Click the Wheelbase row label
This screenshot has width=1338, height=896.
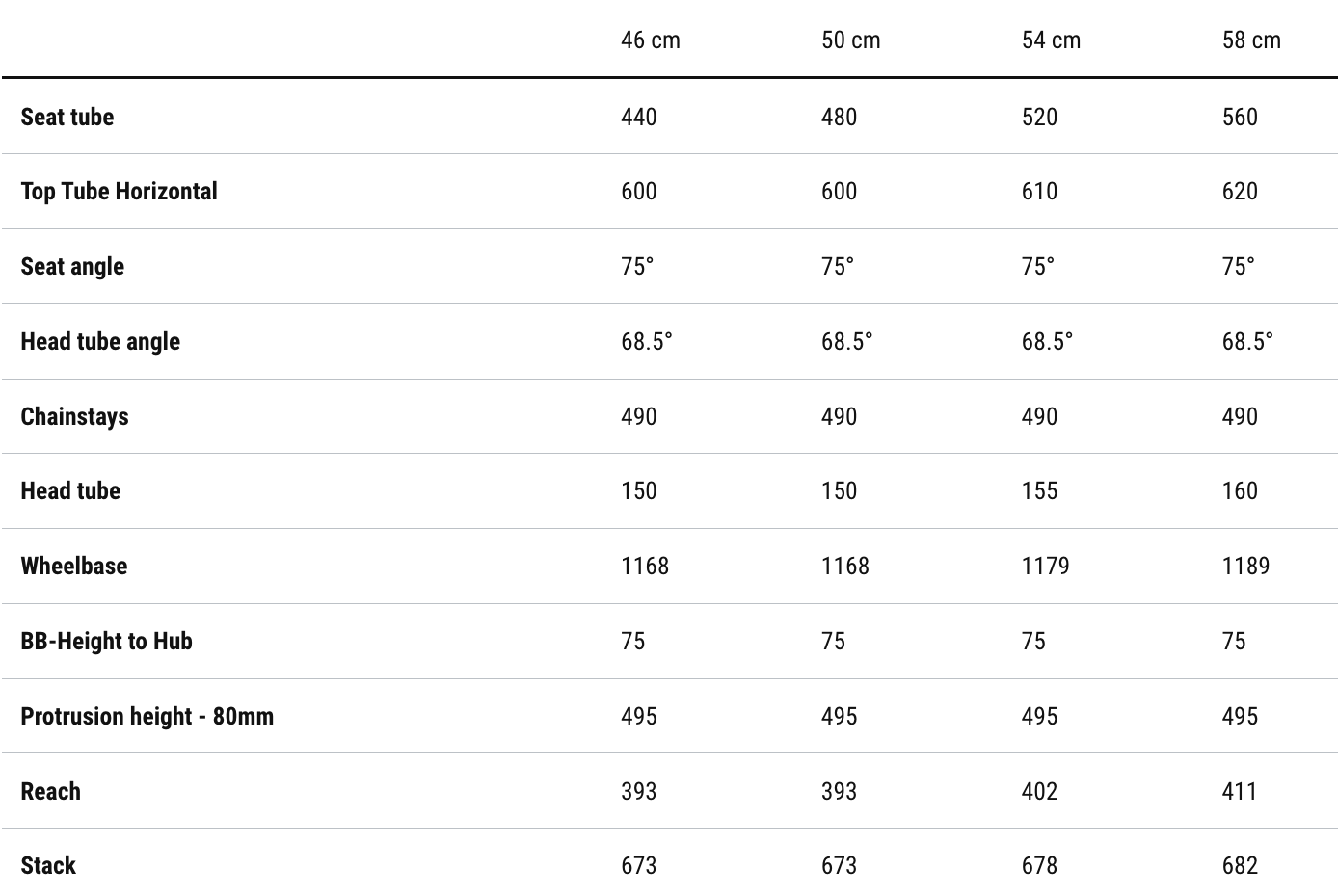click(74, 566)
